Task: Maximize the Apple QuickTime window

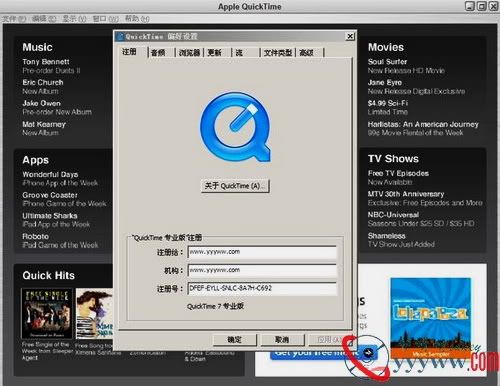Action: pos(482,6)
